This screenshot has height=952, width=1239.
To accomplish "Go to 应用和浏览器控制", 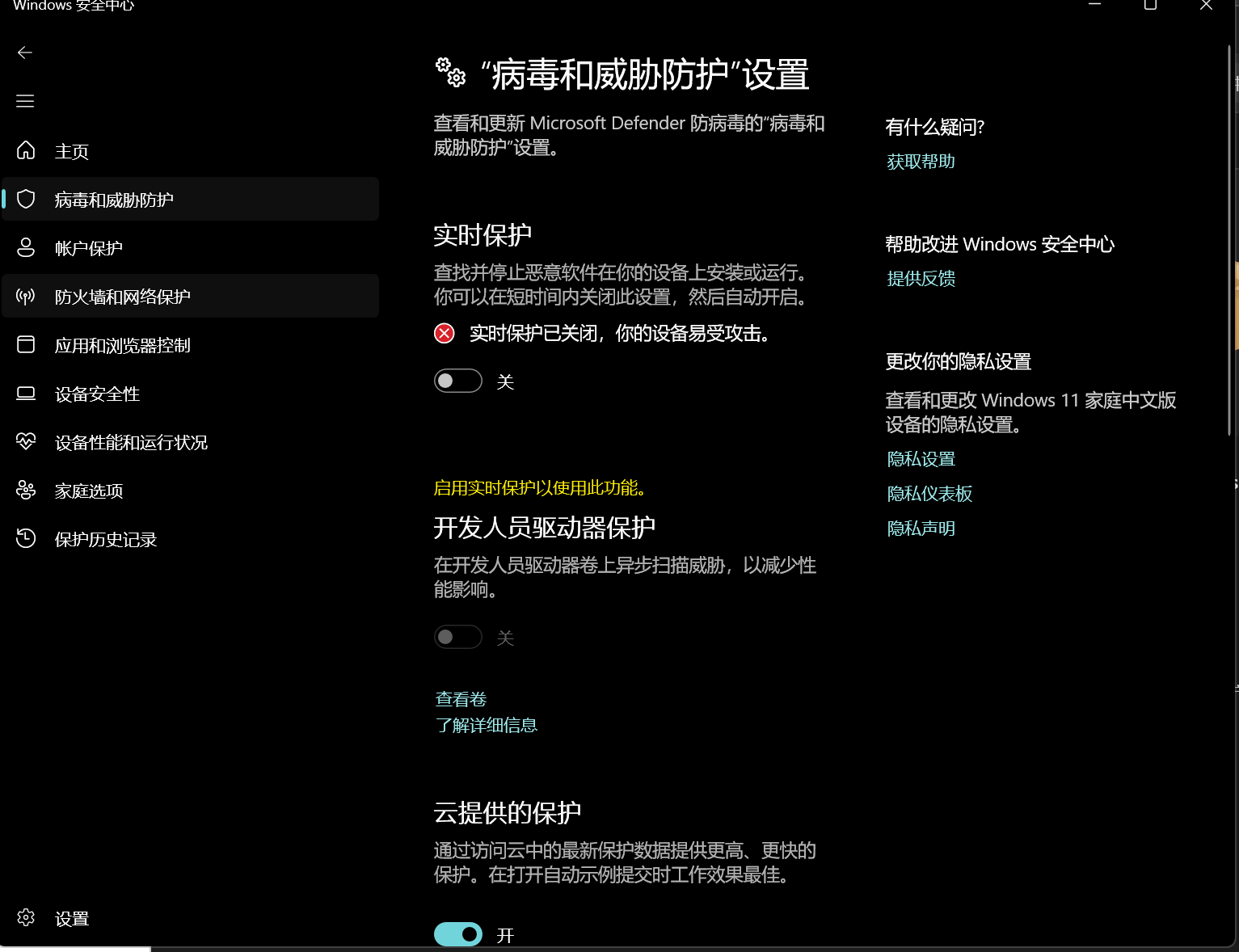I will coord(122,344).
